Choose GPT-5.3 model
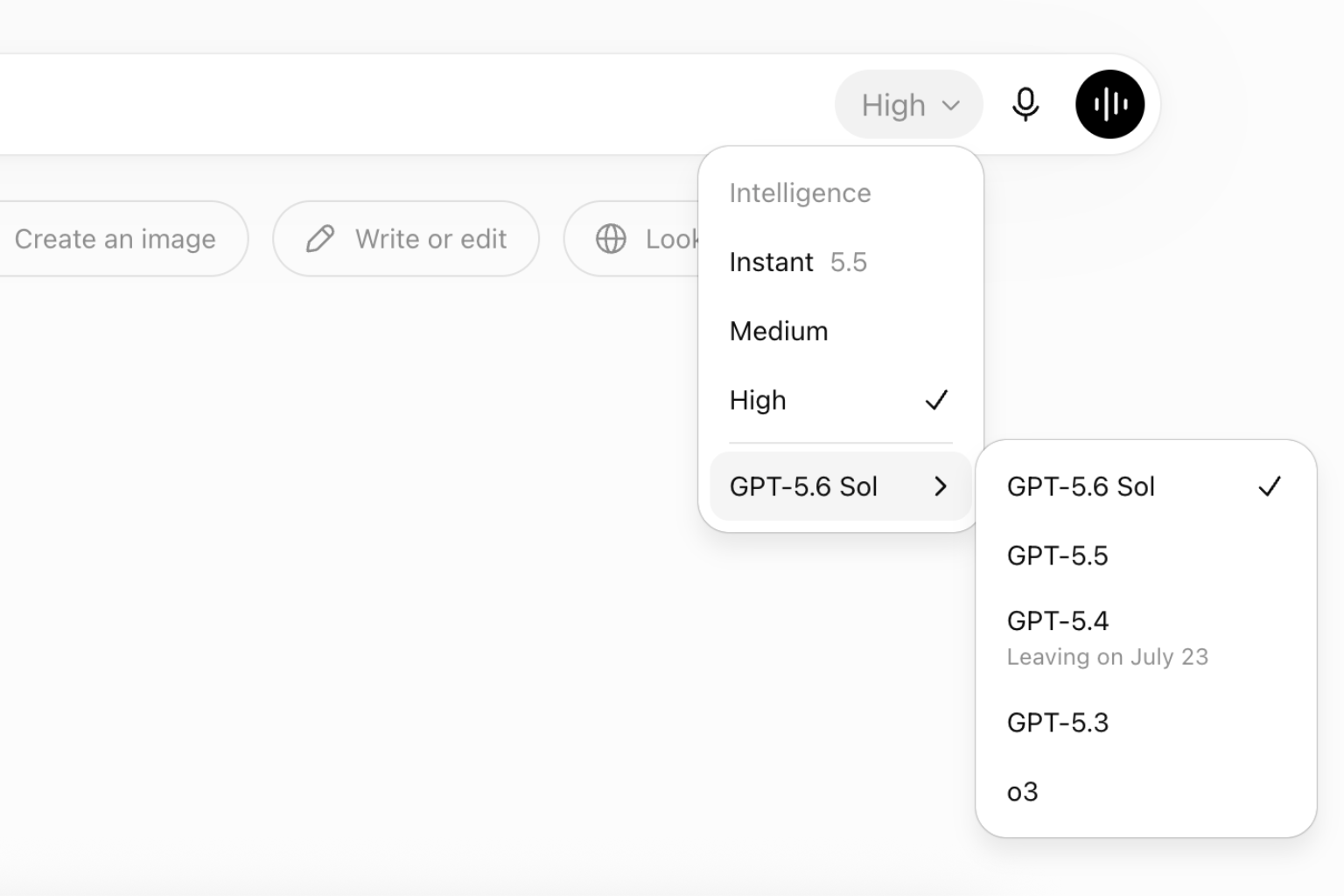Screen dimensions: 1344x896 pos(1145,723)
